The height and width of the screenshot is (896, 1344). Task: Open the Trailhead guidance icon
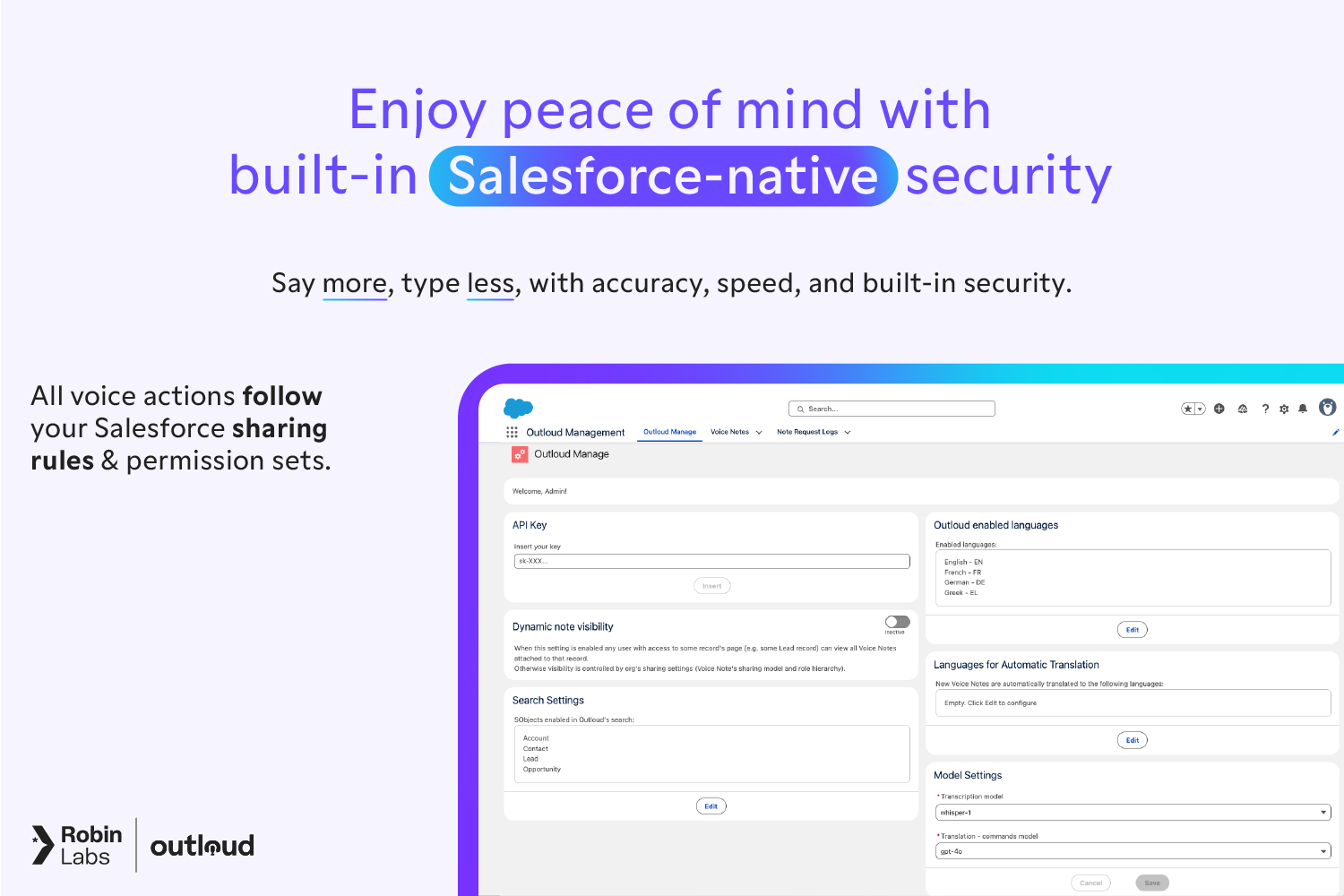1243,409
